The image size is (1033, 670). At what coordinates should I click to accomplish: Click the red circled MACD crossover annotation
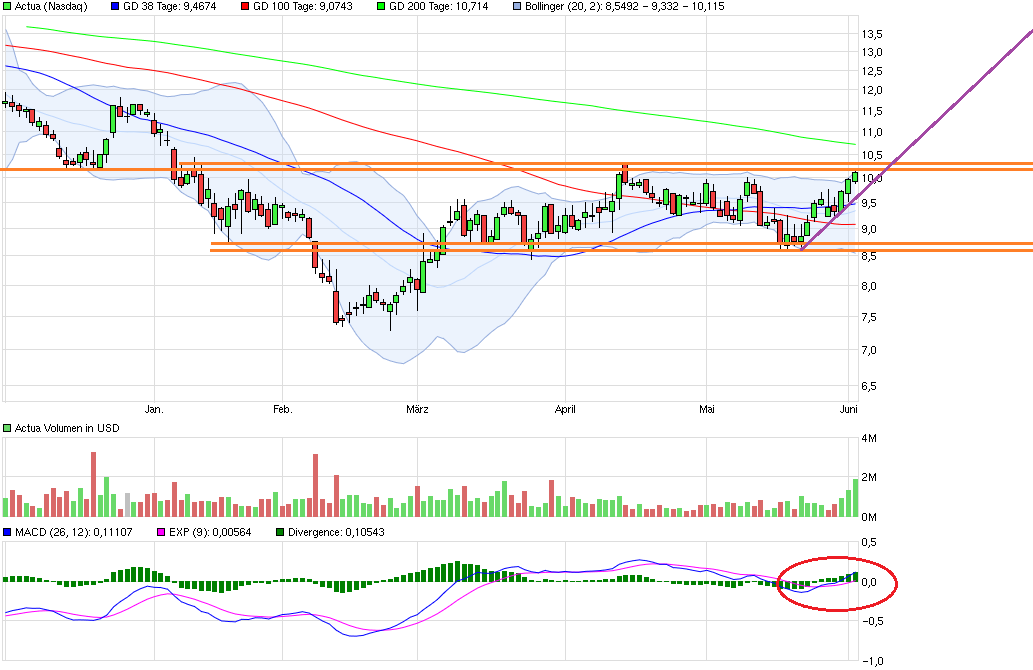(838, 583)
